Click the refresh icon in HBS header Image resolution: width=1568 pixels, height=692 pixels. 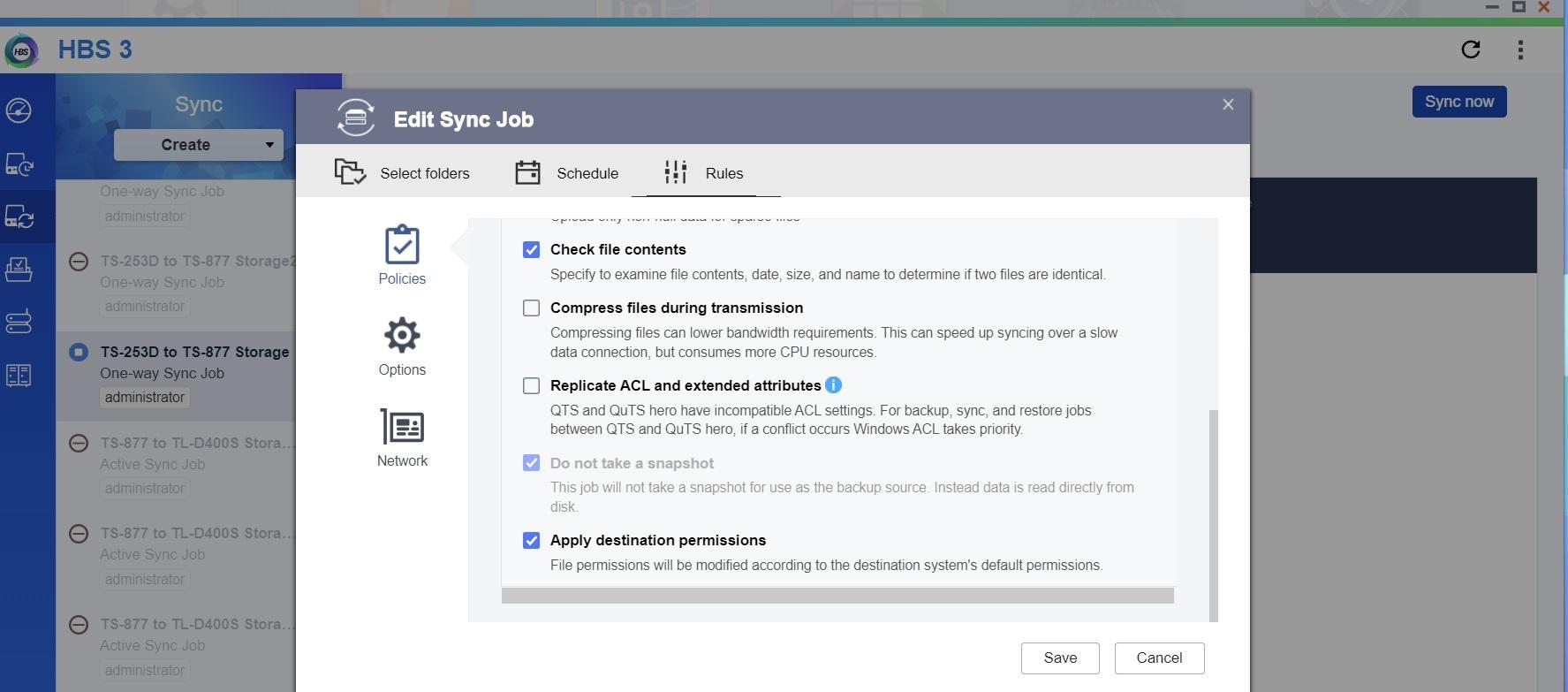click(x=1471, y=49)
